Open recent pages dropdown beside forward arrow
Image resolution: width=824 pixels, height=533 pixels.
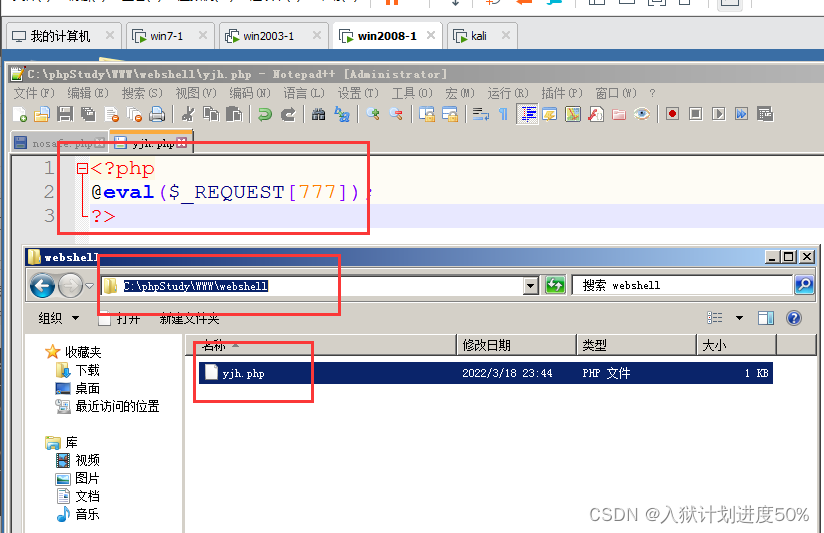(x=89, y=286)
